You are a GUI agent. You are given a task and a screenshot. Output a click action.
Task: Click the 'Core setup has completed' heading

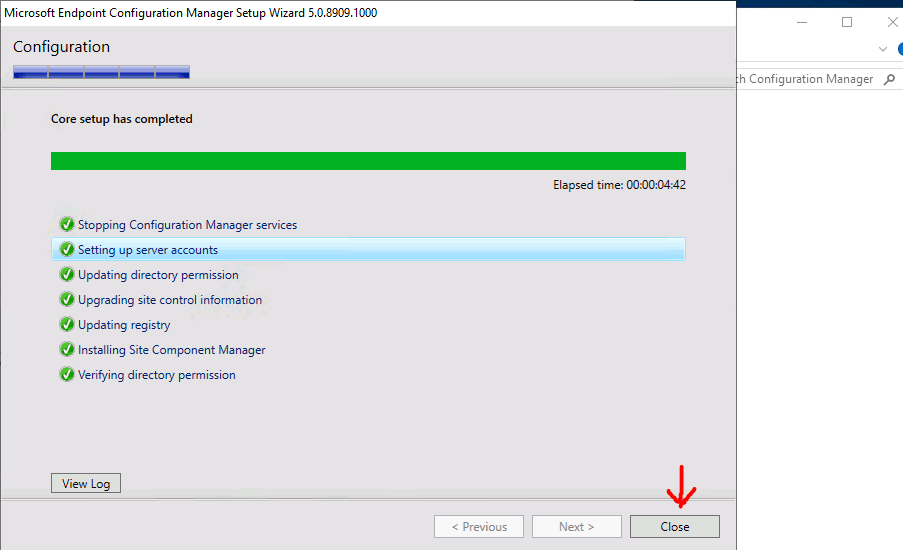click(122, 119)
